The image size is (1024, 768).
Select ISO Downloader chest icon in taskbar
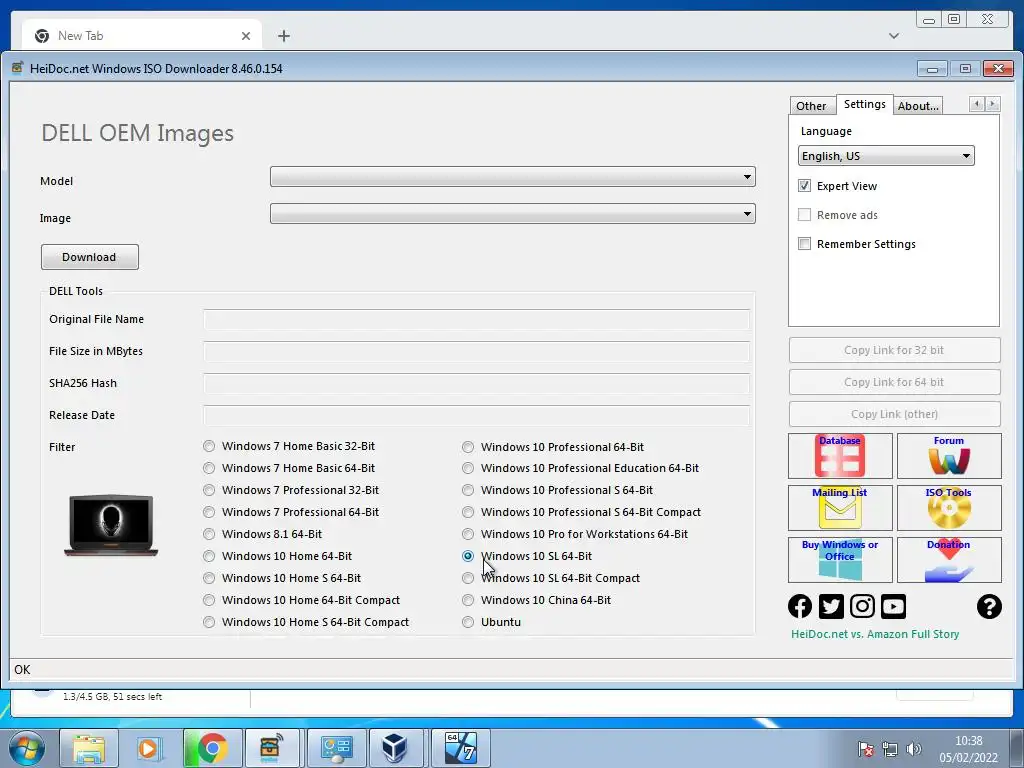270,748
